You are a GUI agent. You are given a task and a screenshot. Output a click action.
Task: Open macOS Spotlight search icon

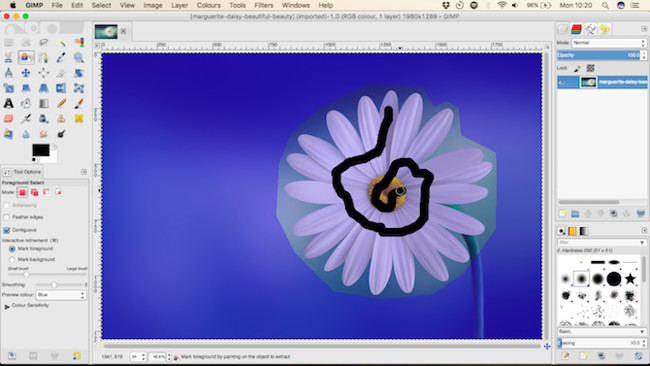point(605,5)
